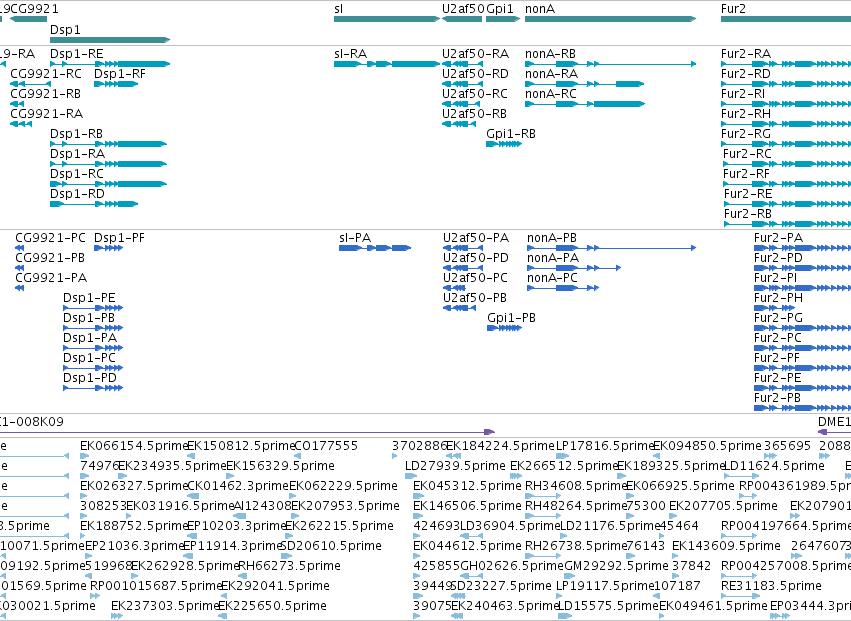
Task: Select protein CG9921-PC label
Action: 50,238
